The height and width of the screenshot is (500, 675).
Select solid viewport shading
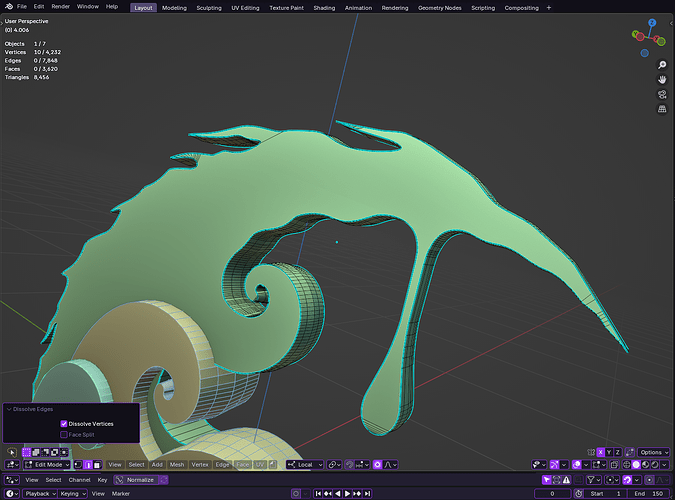[x=636, y=465]
